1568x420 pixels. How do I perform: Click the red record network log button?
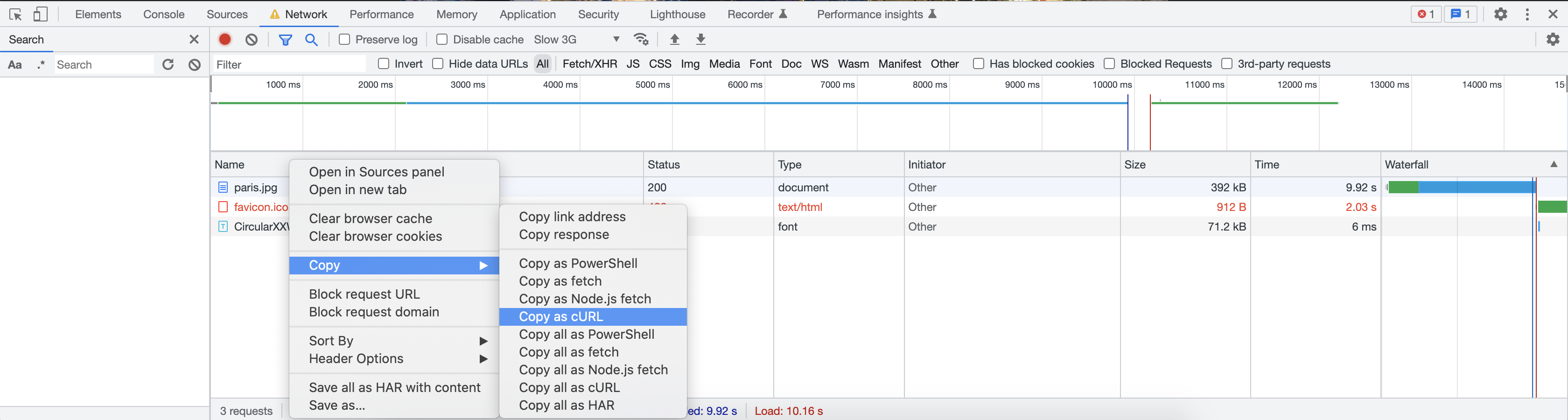tap(224, 40)
